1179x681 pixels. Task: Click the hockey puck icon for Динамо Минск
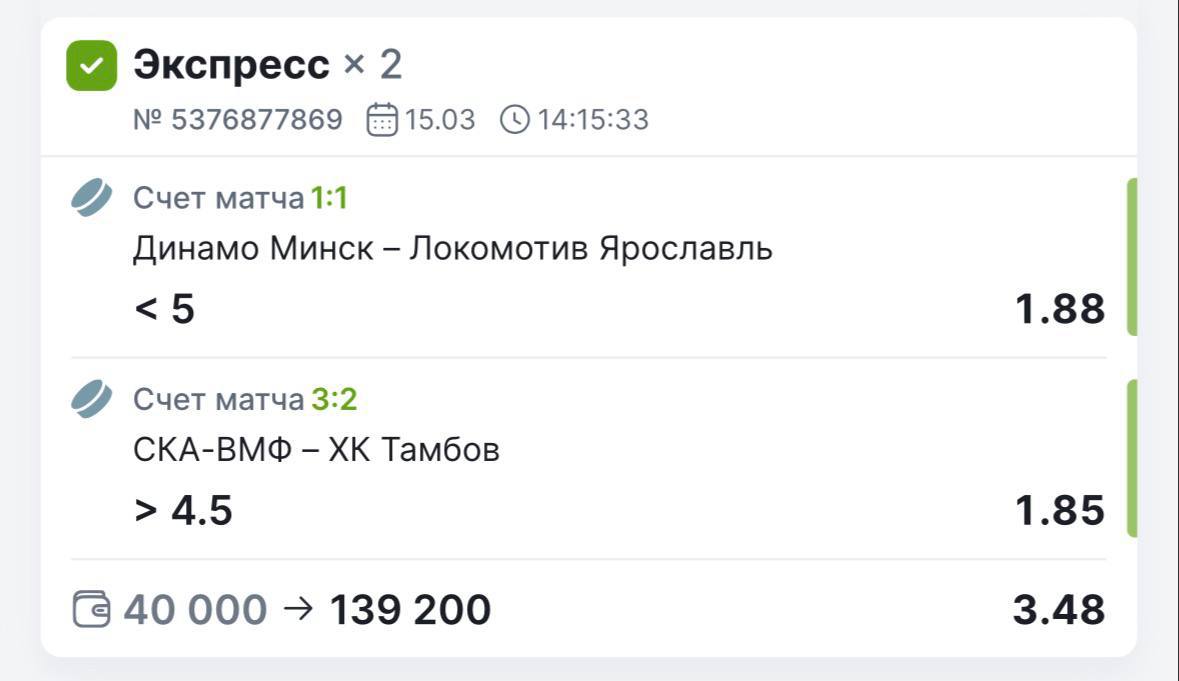pos(92,198)
